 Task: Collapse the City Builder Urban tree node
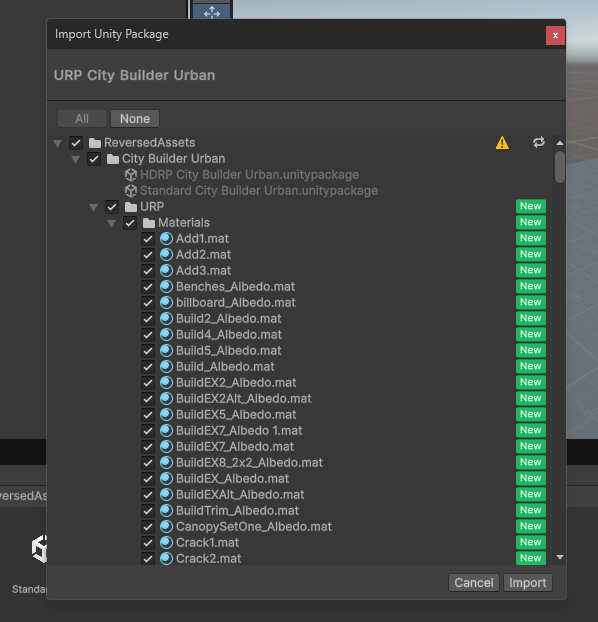[x=75, y=160]
